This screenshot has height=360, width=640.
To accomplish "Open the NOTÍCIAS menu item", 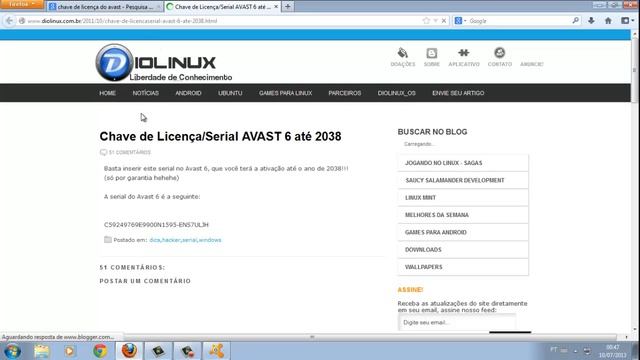I will (145, 93).
